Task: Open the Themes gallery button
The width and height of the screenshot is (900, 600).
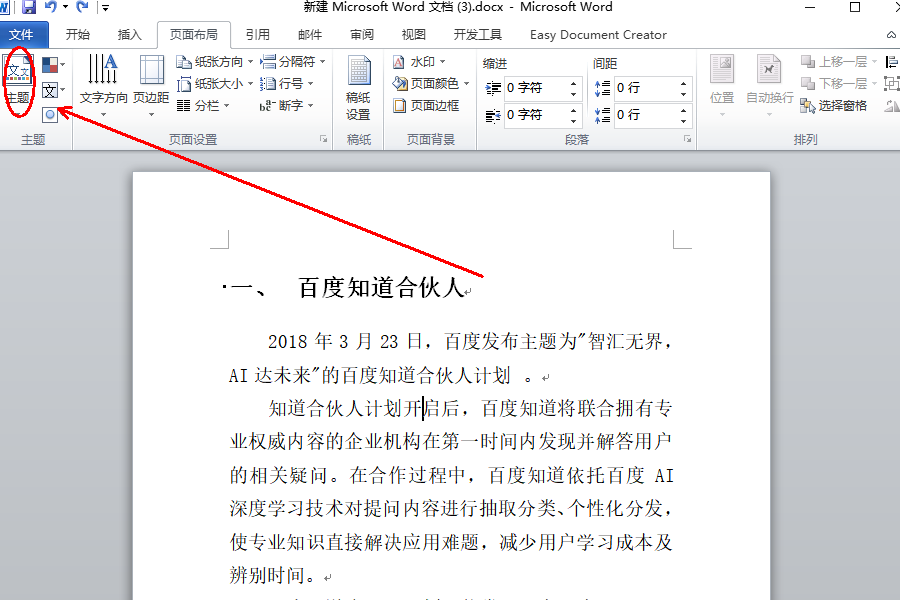Action: pos(18,81)
